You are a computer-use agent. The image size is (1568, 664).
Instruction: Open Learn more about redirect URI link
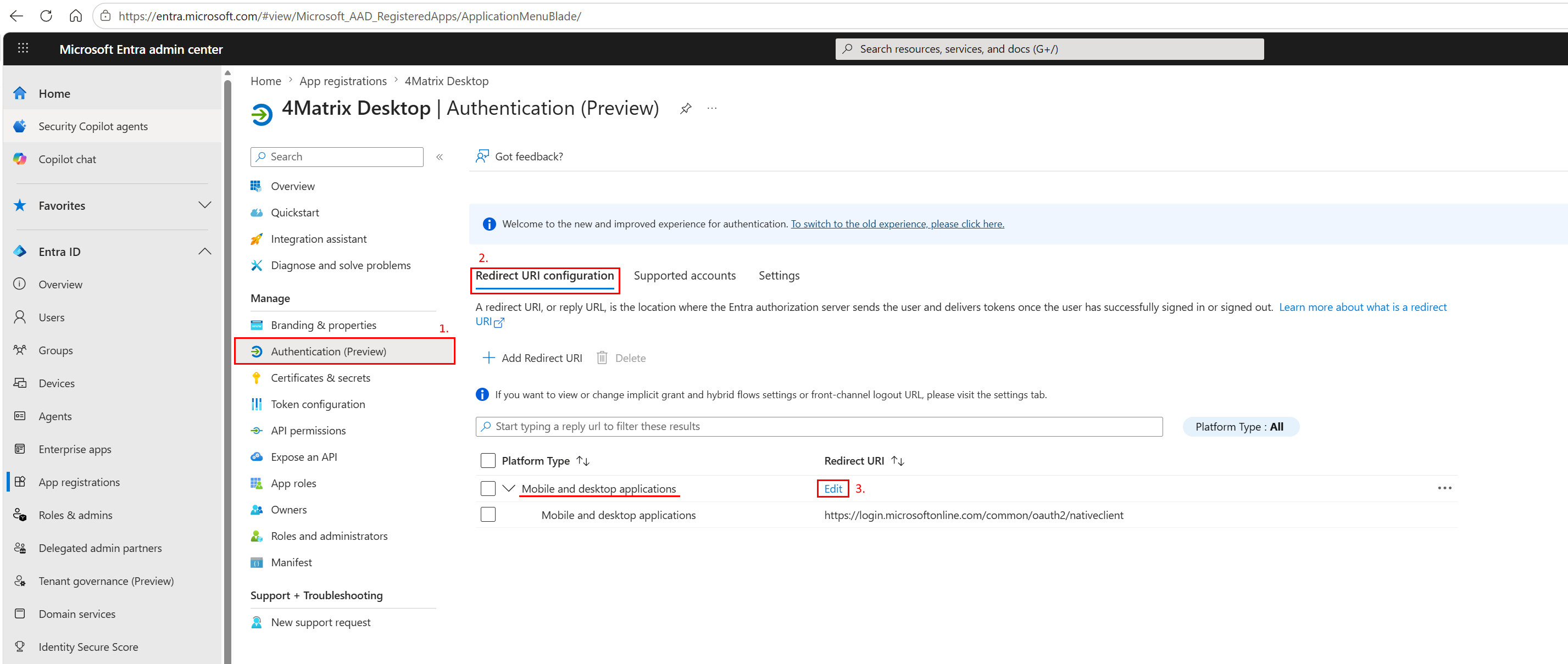(x=1363, y=308)
